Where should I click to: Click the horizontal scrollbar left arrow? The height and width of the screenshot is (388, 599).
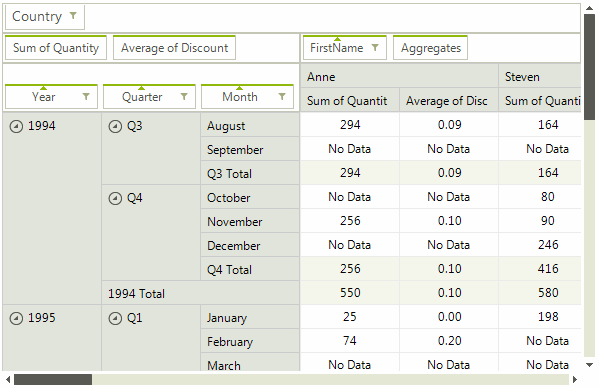(8, 380)
